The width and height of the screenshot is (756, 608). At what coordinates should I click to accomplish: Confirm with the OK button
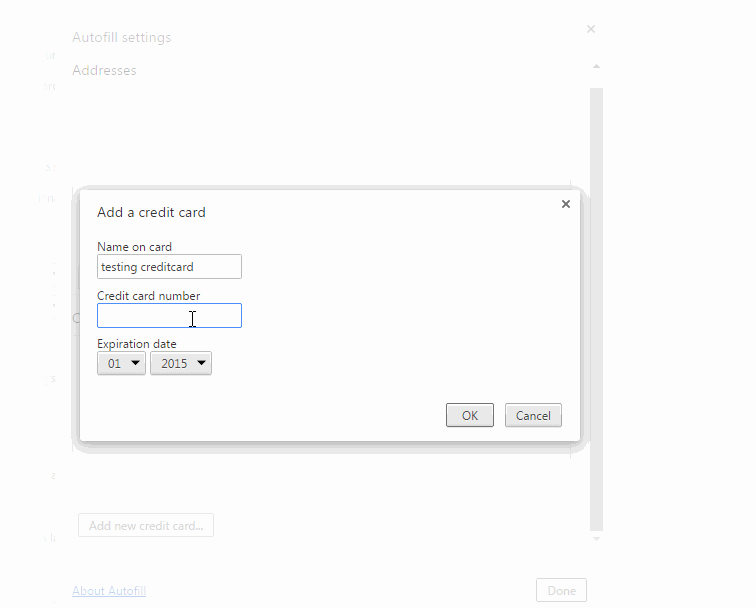470,415
